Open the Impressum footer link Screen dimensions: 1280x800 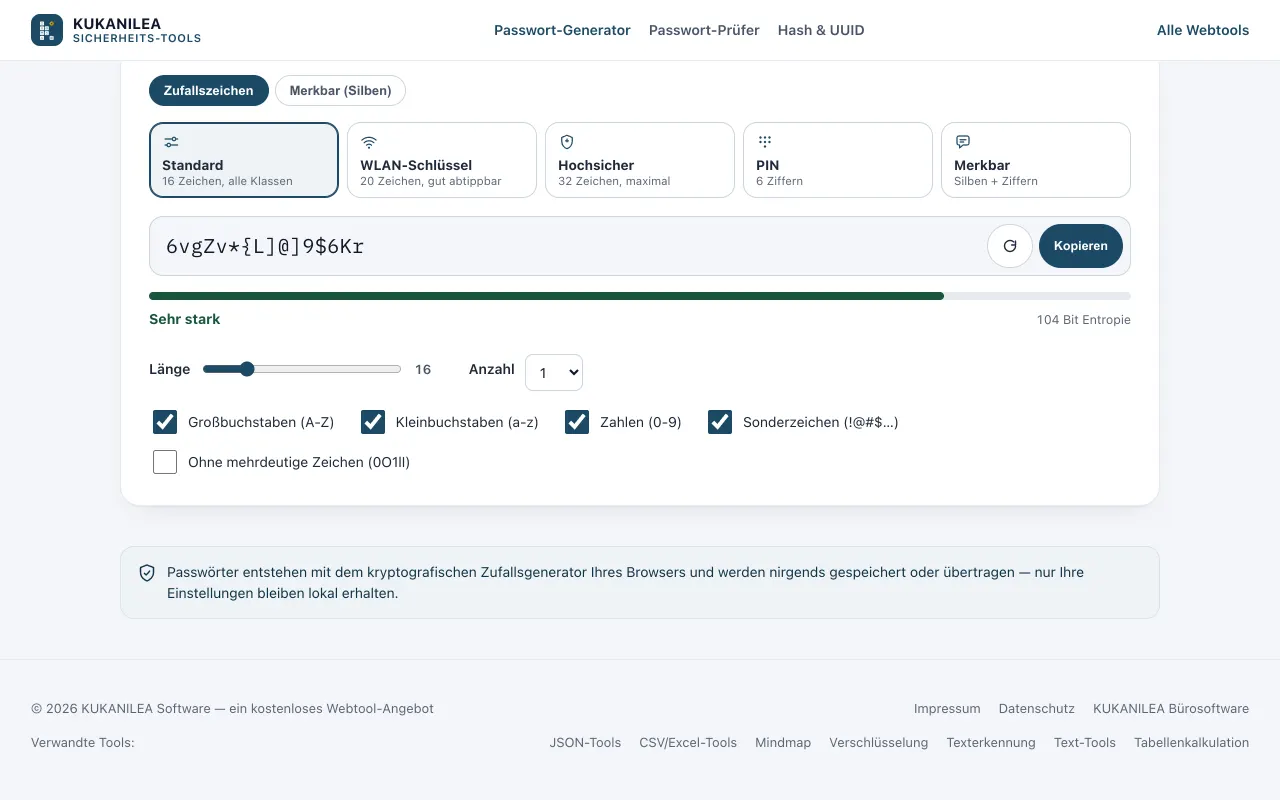pos(947,708)
